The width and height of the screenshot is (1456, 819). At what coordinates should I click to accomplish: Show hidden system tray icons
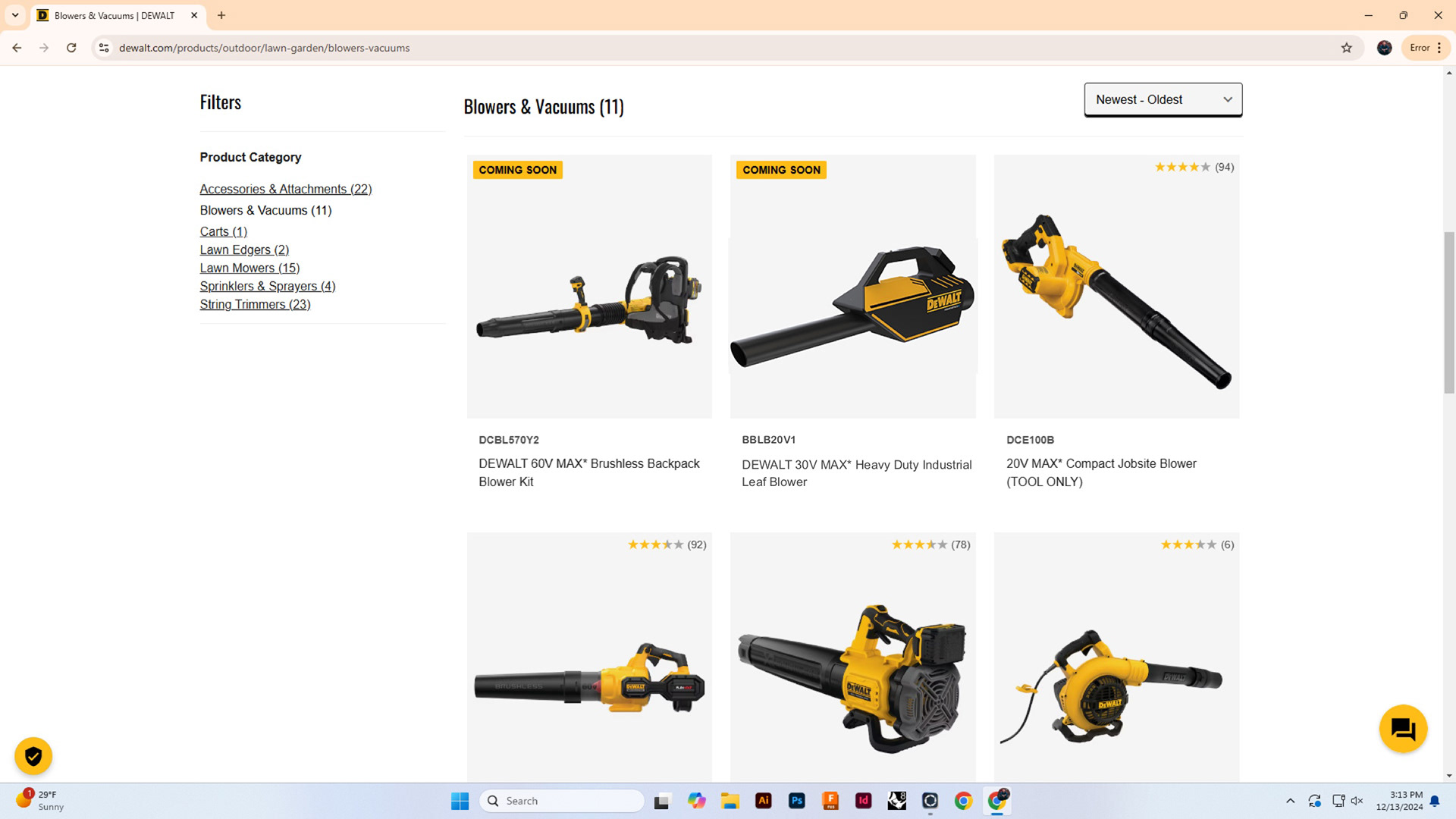click(1290, 801)
